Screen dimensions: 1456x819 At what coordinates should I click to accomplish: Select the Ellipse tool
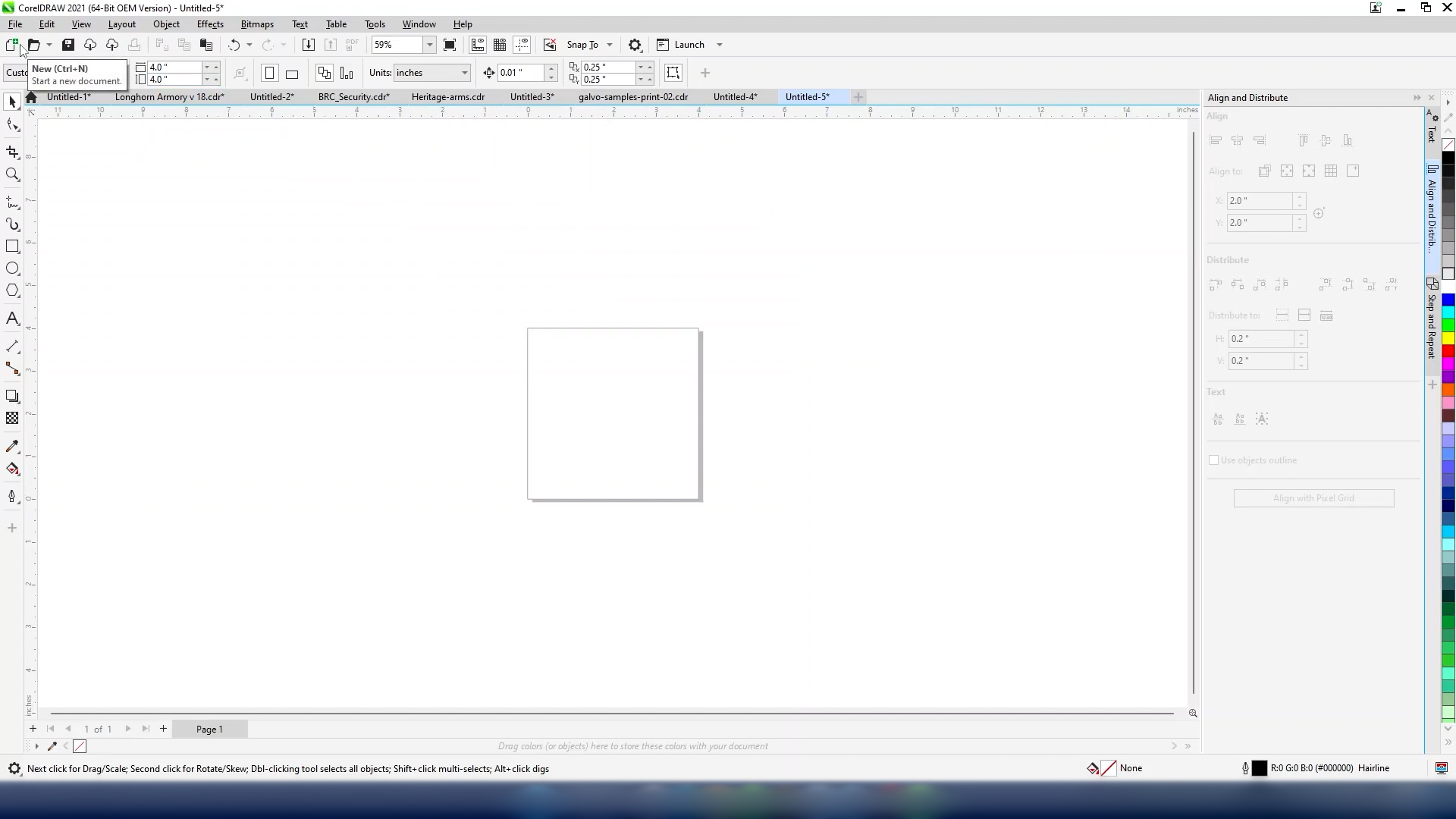click(12, 268)
